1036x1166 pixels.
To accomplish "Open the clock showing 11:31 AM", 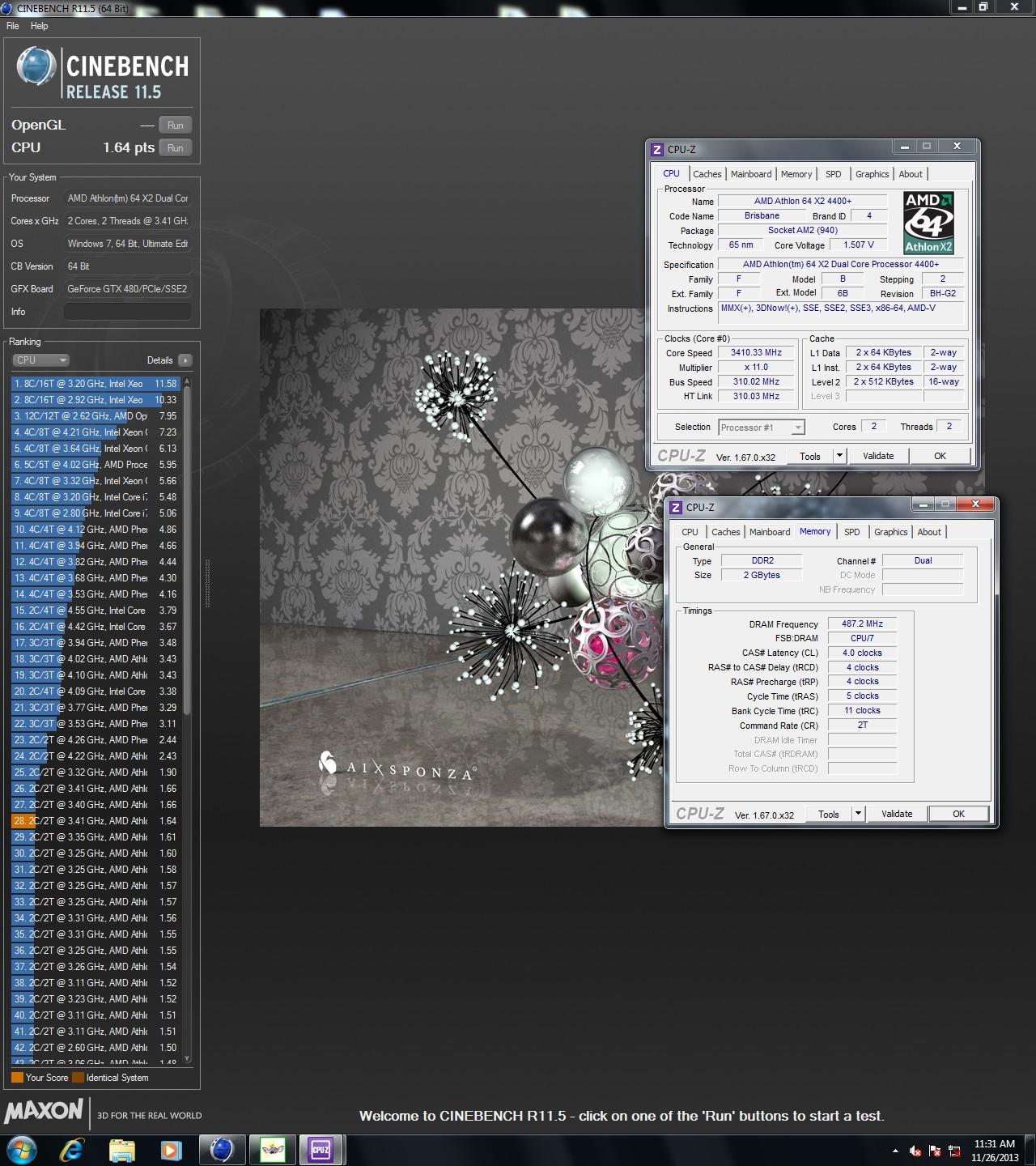I will point(995,1151).
